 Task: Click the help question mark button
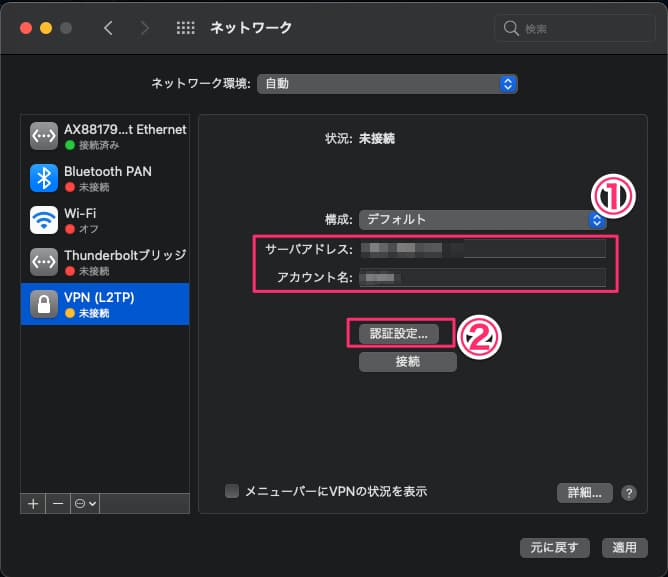tap(629, 492)
